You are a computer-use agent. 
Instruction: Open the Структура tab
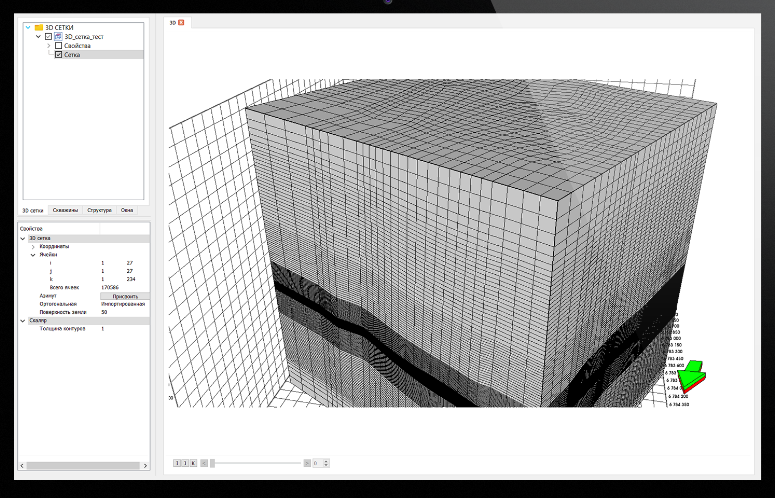click(x=99, y=210)
